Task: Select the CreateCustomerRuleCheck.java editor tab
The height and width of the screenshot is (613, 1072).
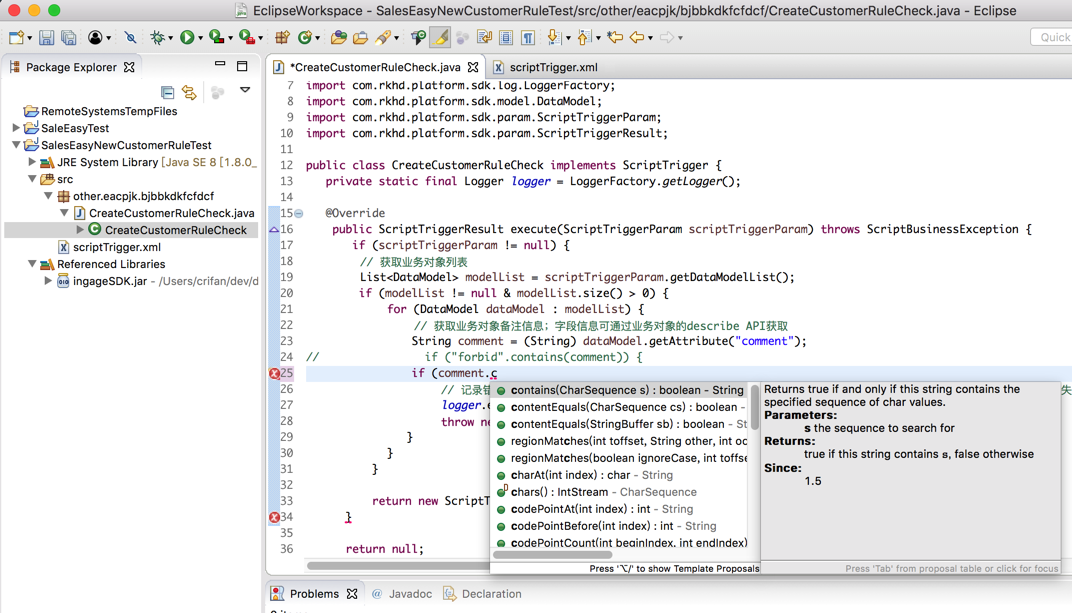Action: tap(375, 67)
